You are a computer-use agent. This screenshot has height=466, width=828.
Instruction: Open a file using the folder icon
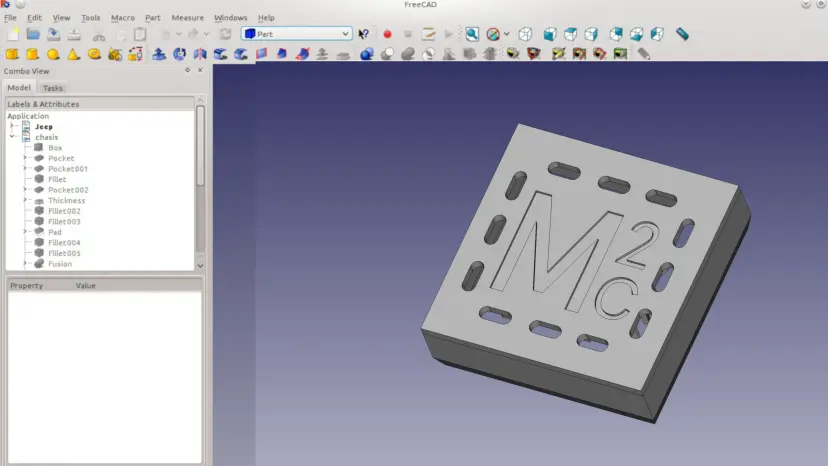click(x=33, y=34)
